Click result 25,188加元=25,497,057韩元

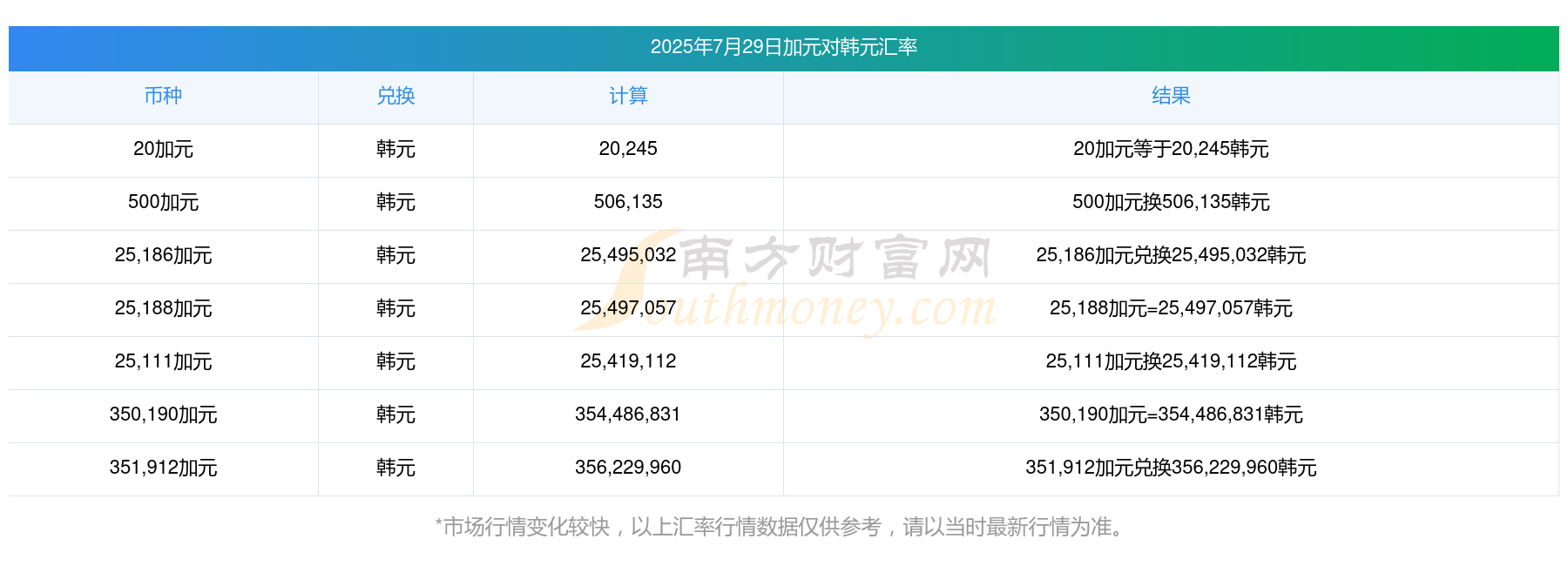[1171, 308]
